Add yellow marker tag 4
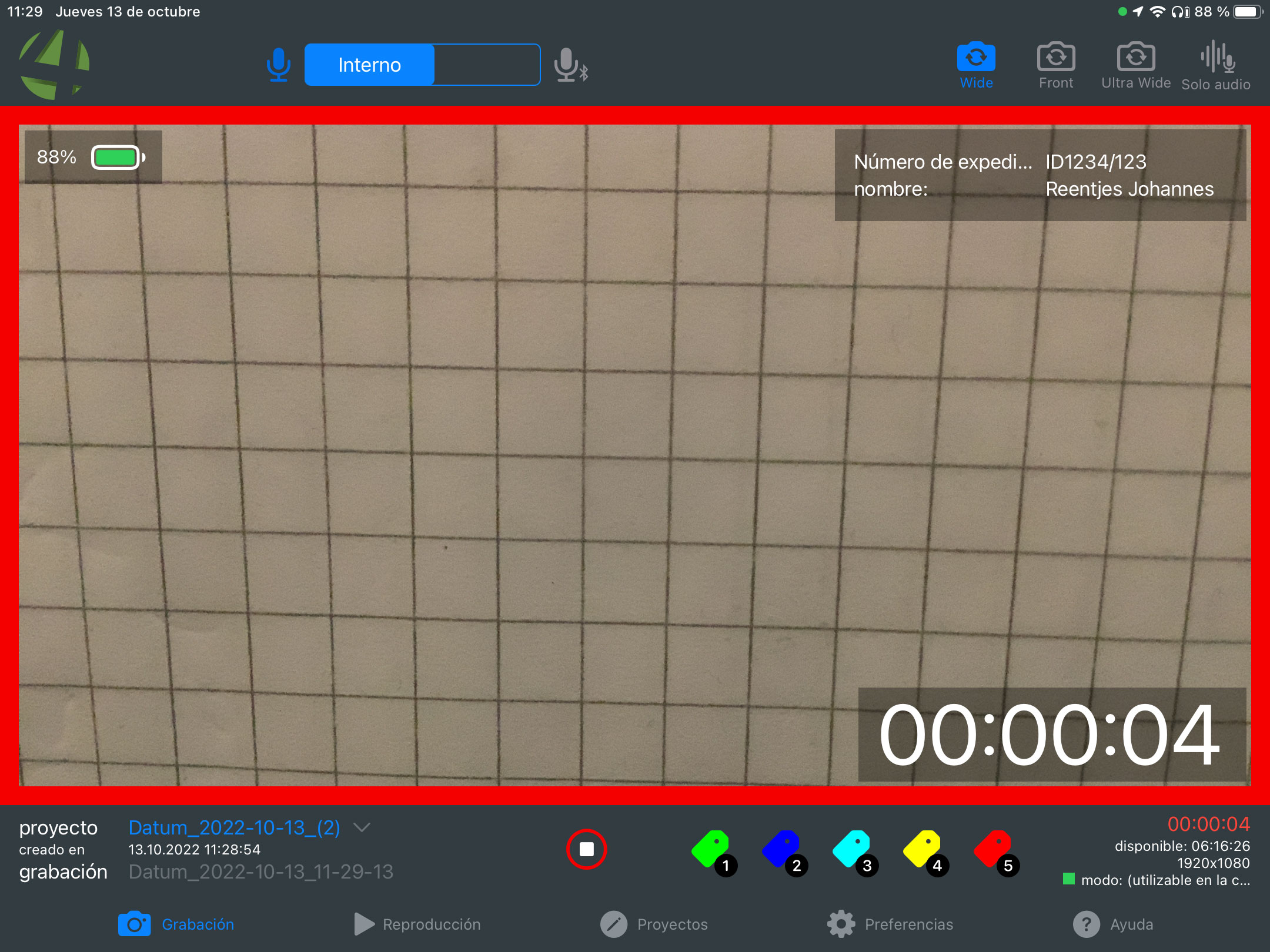 point(925,853)
